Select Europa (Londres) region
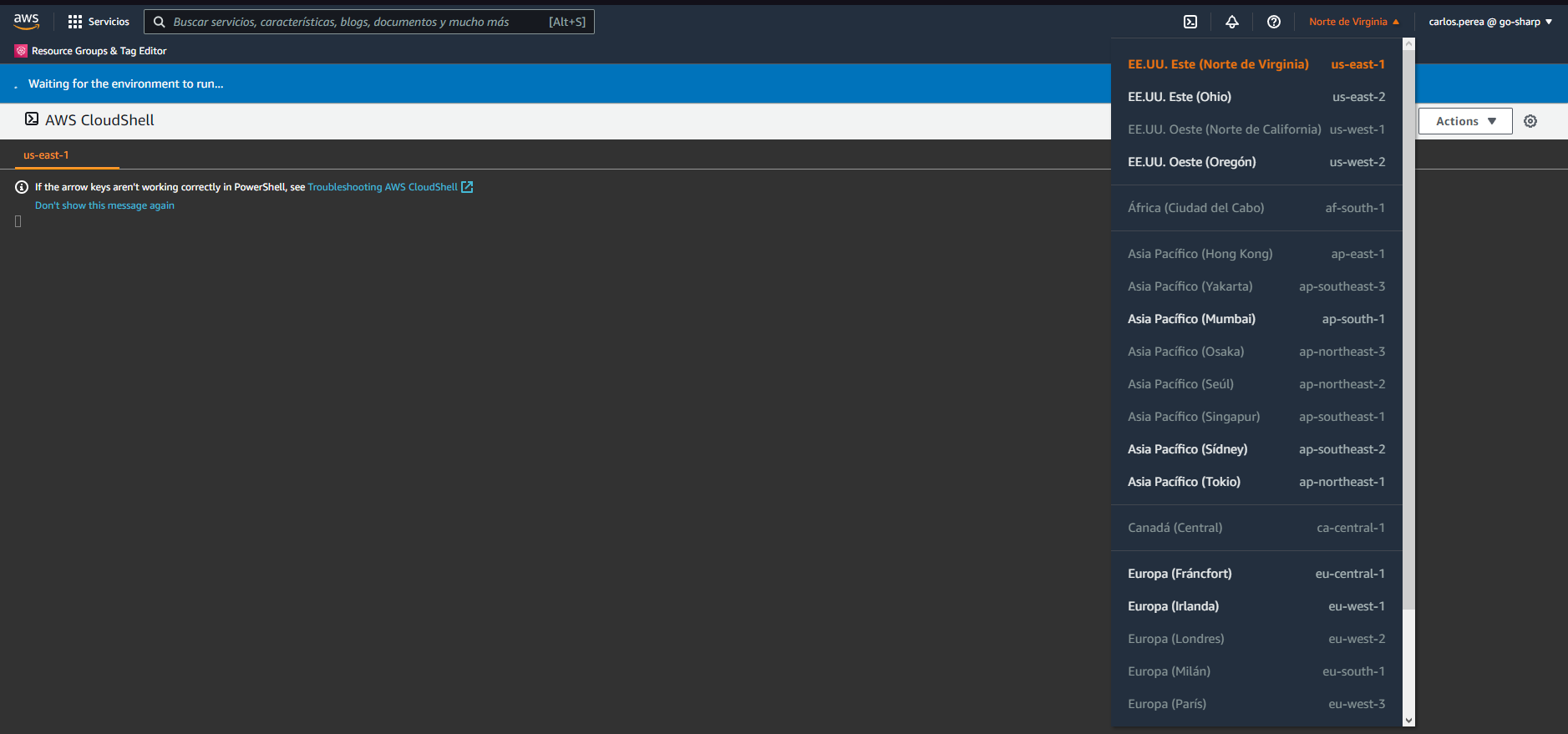The height and width of the screenshot is (734, 1568). click(x=1256, y=639)
